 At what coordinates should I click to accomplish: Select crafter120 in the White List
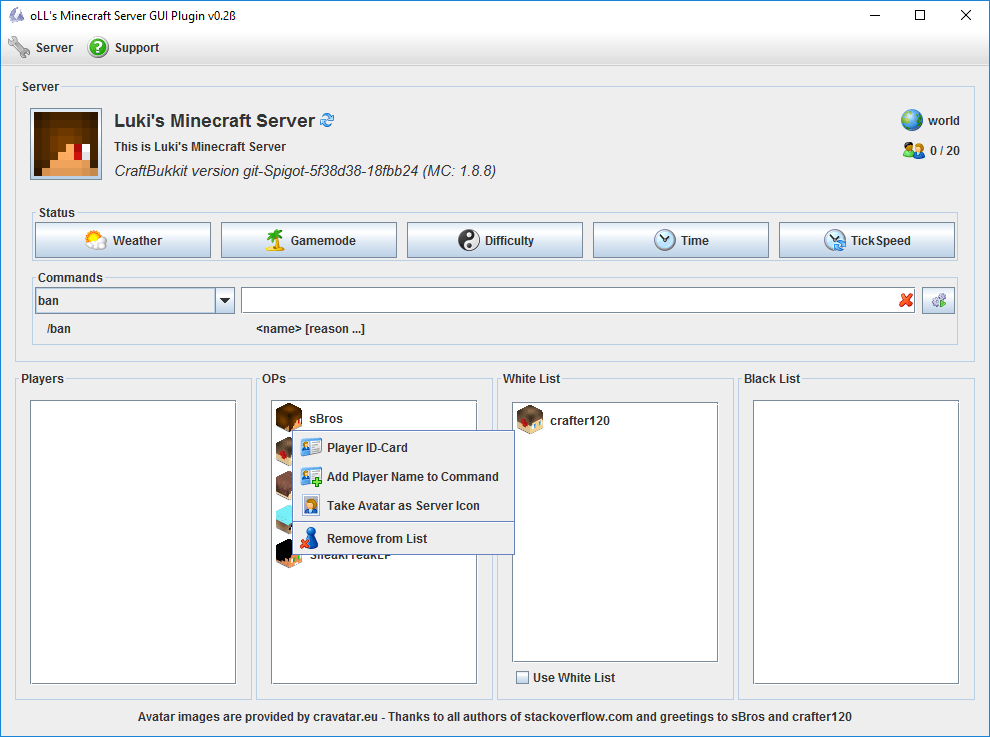614,421
